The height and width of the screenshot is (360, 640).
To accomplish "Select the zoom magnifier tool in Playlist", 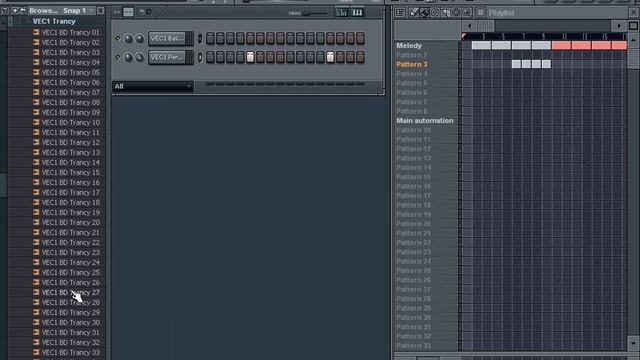I will click(x=467, y=13).
